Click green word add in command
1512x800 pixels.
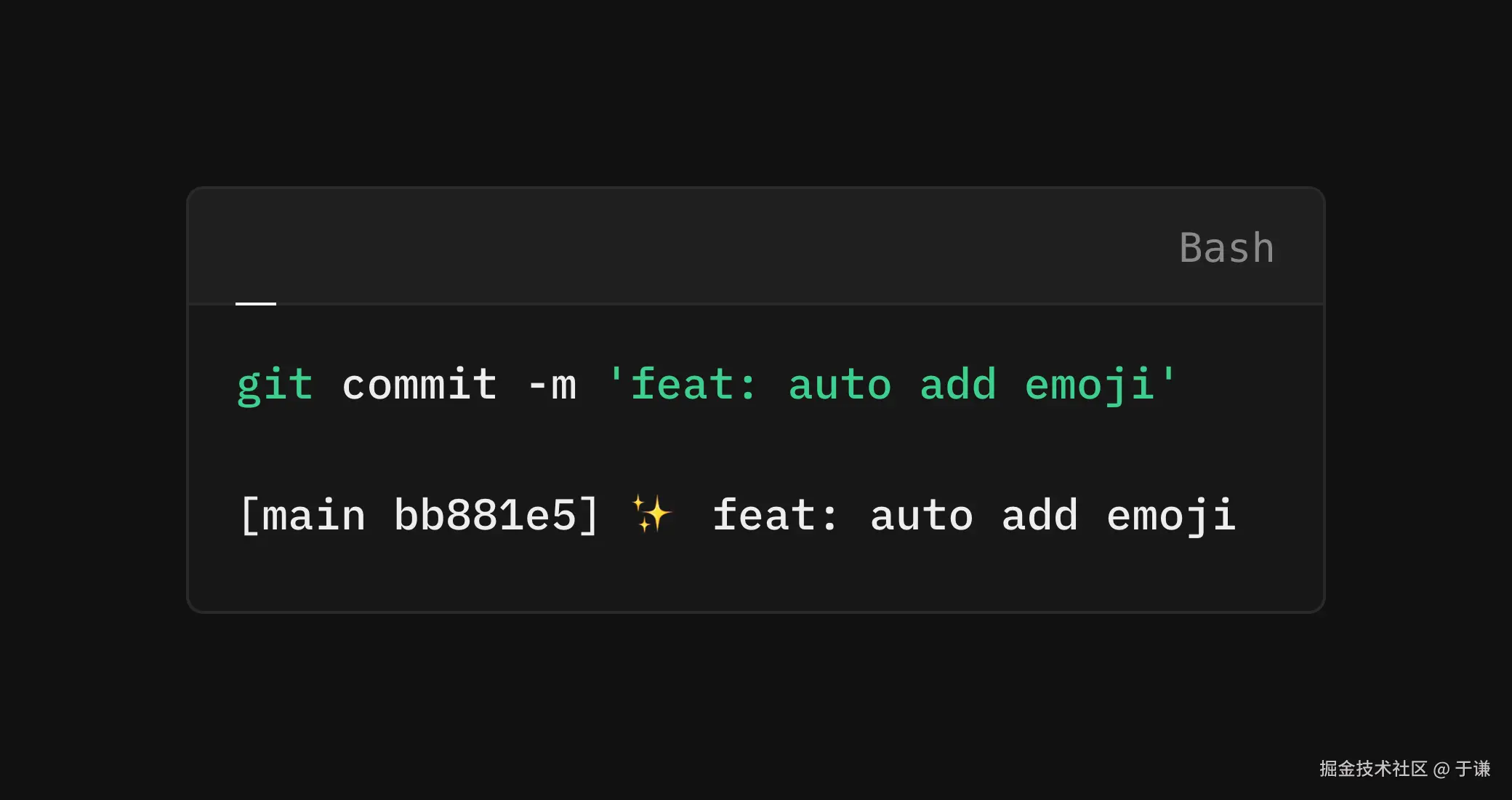[x=958, y=385]
